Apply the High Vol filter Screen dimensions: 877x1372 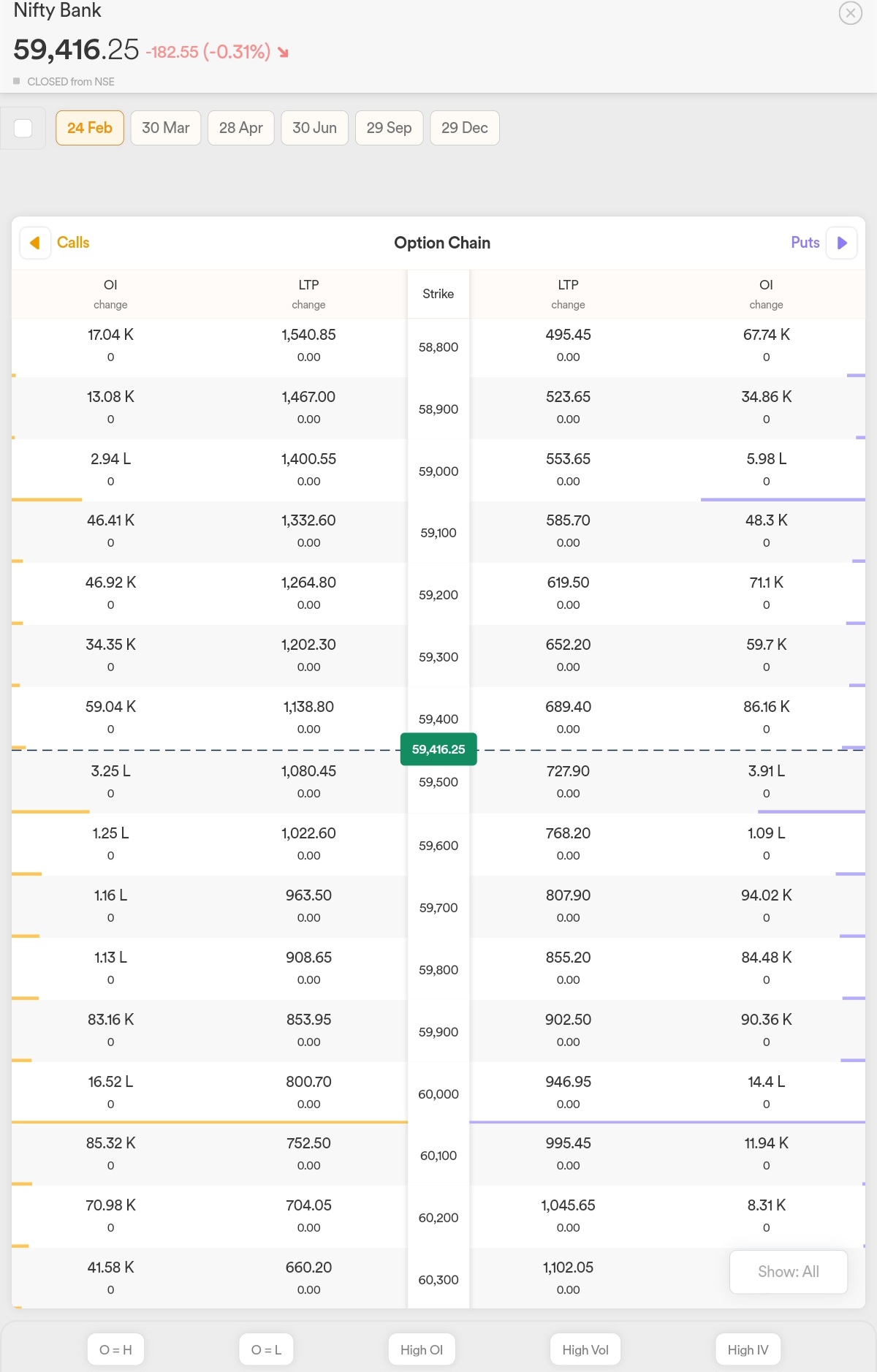tap(585, 1349)
